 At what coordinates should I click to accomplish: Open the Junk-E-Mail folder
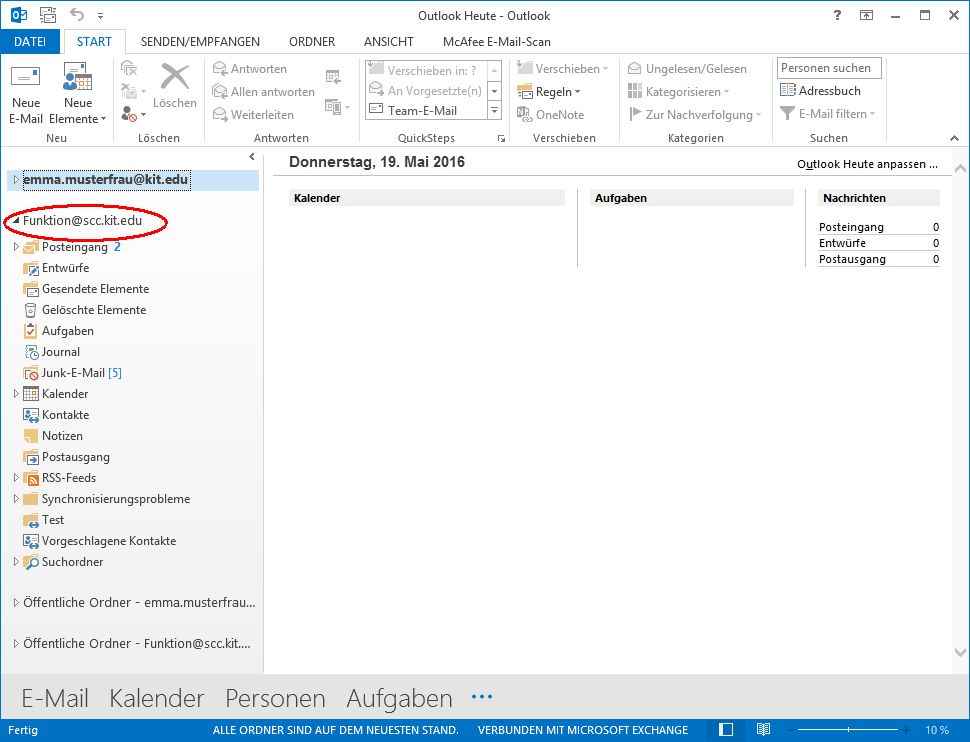click(73, 373)
